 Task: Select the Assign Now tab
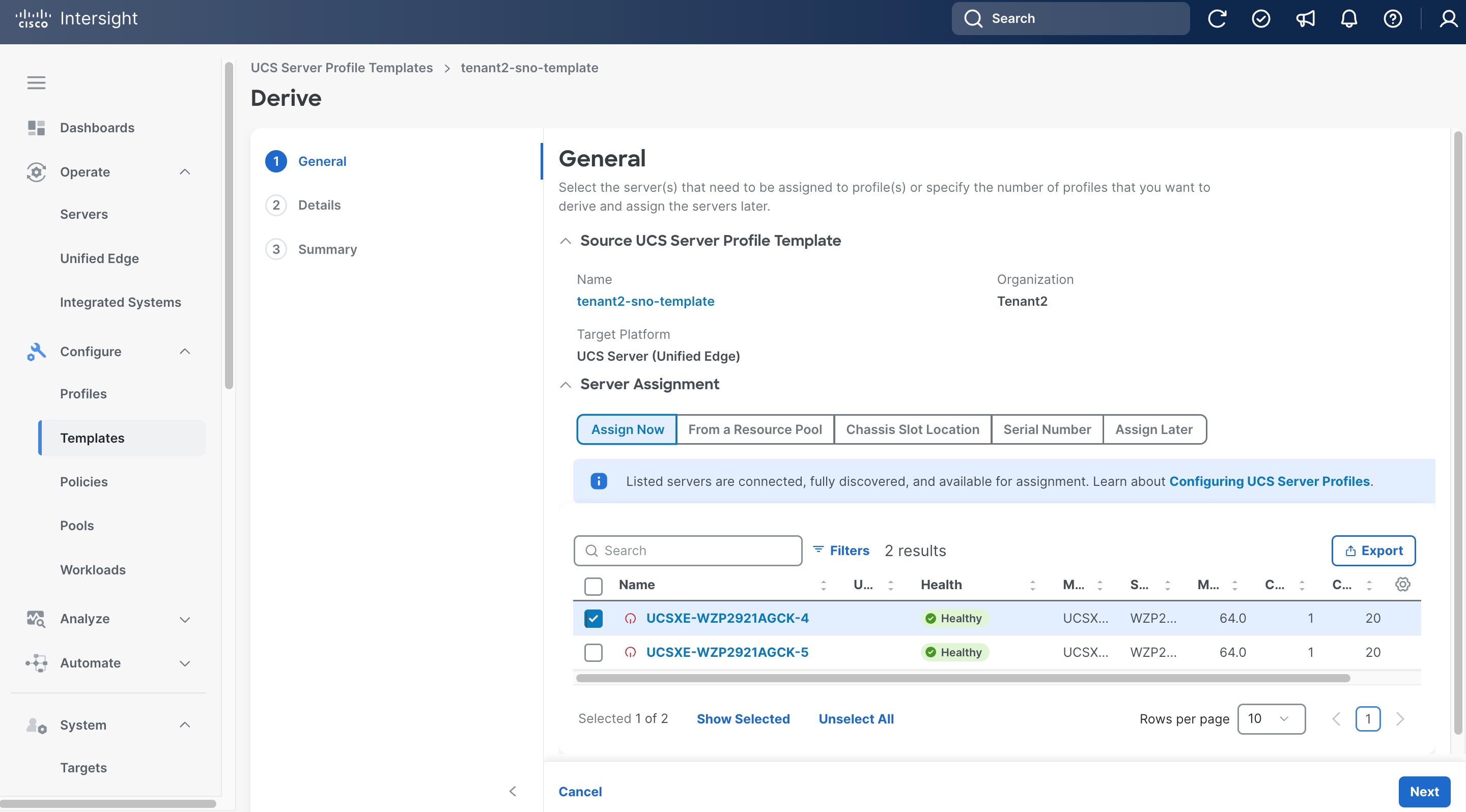(x=627, y=429)
